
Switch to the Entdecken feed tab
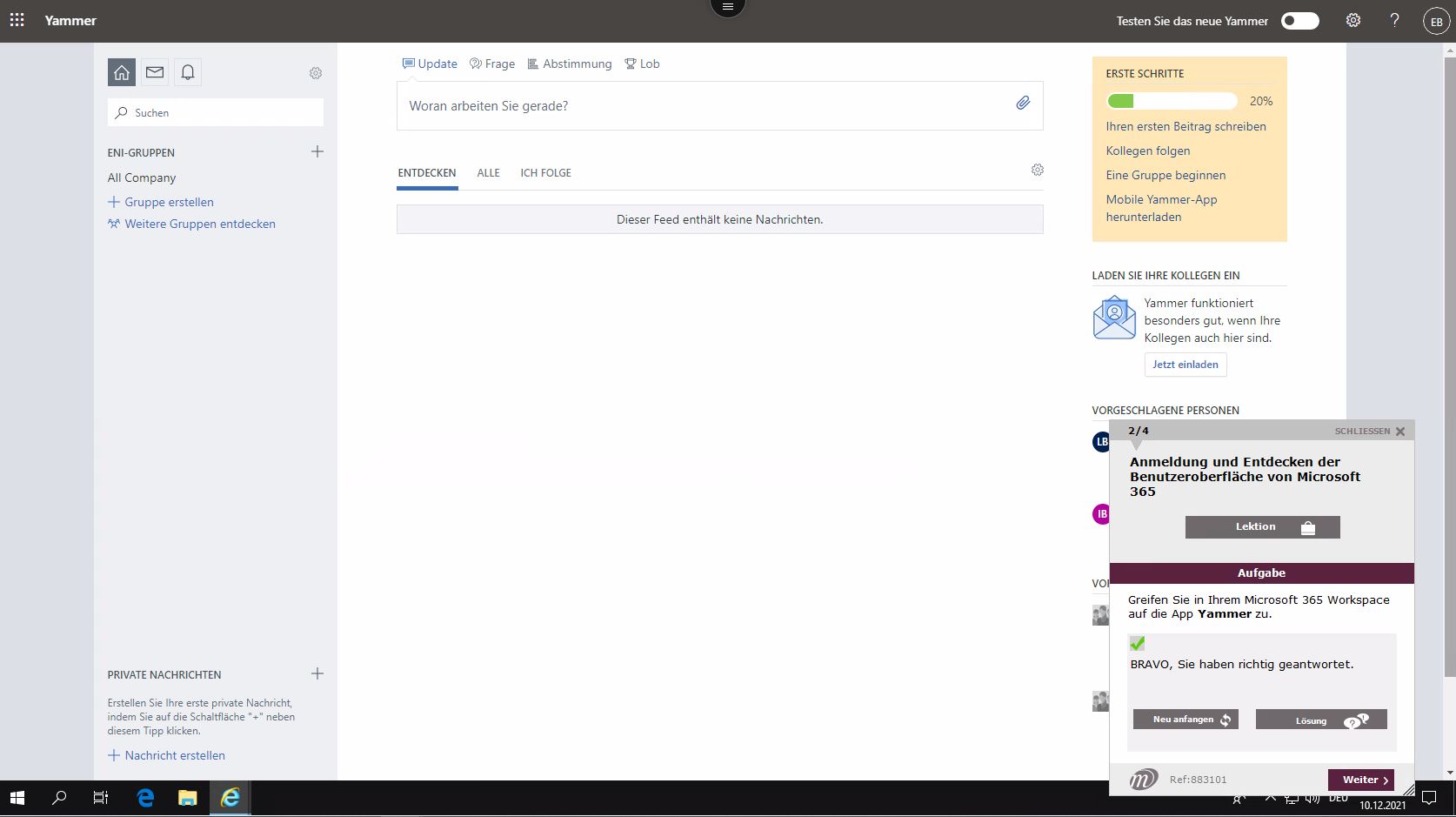(427, 173)
